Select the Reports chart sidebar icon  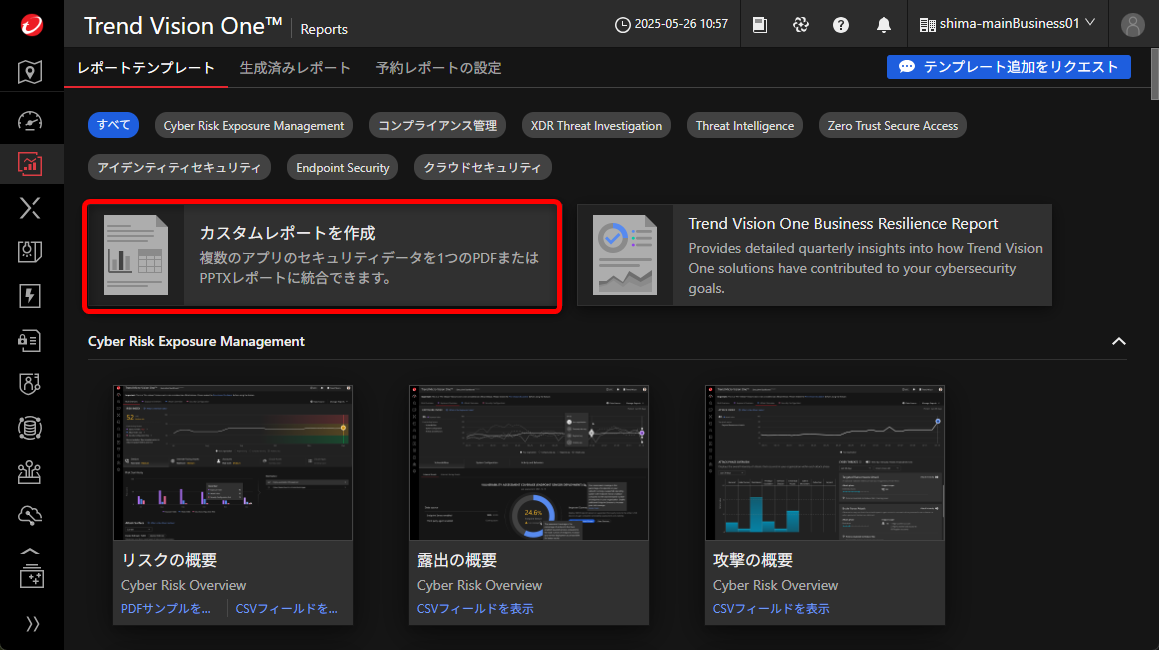coord(30,163)
